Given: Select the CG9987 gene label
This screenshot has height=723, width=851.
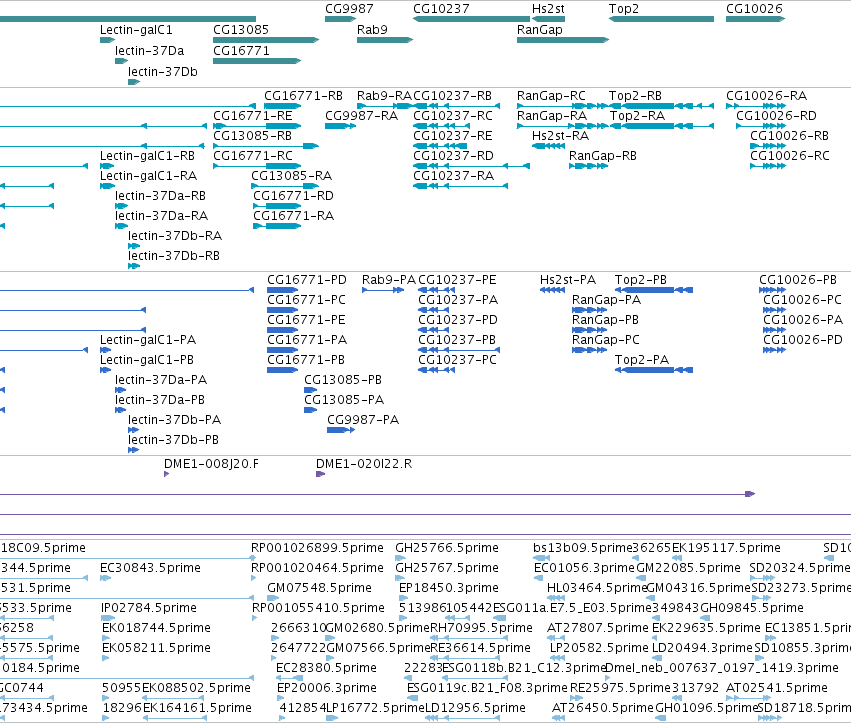Looking at the screenshot, I should 349,9.
